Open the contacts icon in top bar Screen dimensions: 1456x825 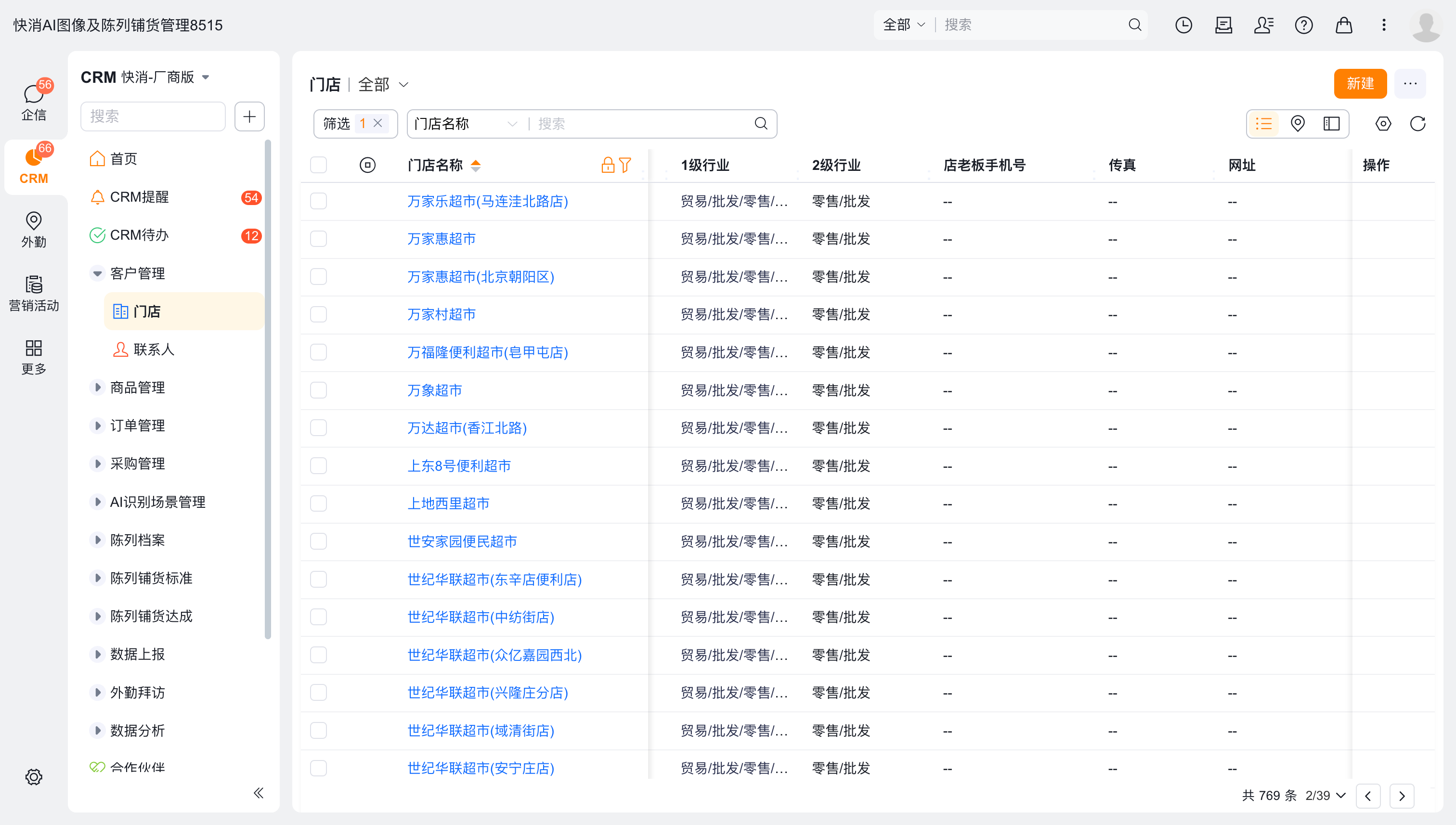coord(1263,25)
